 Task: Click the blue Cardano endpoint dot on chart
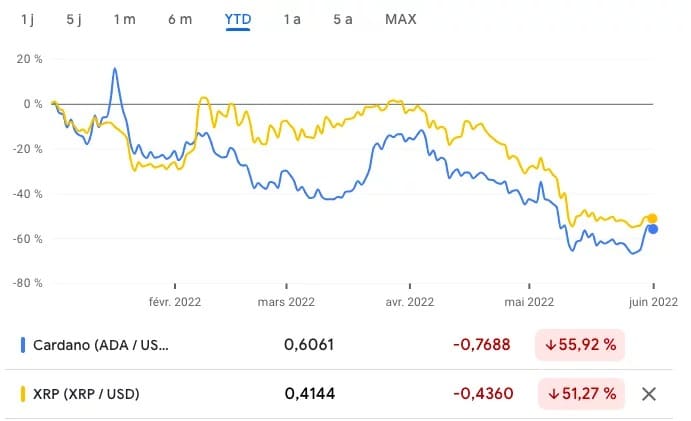pyautogui.click(x=653, y=229)
